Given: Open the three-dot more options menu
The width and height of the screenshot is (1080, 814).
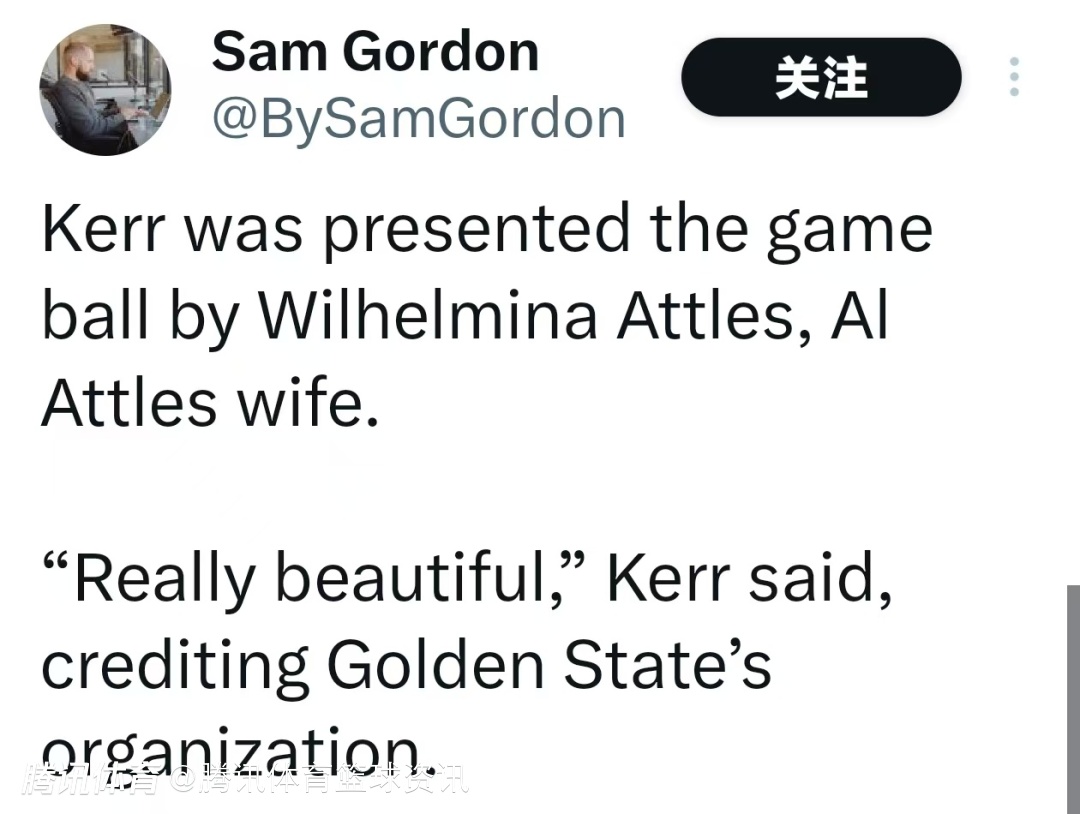Looking at the screenshot, I should tap(1014, 77).
